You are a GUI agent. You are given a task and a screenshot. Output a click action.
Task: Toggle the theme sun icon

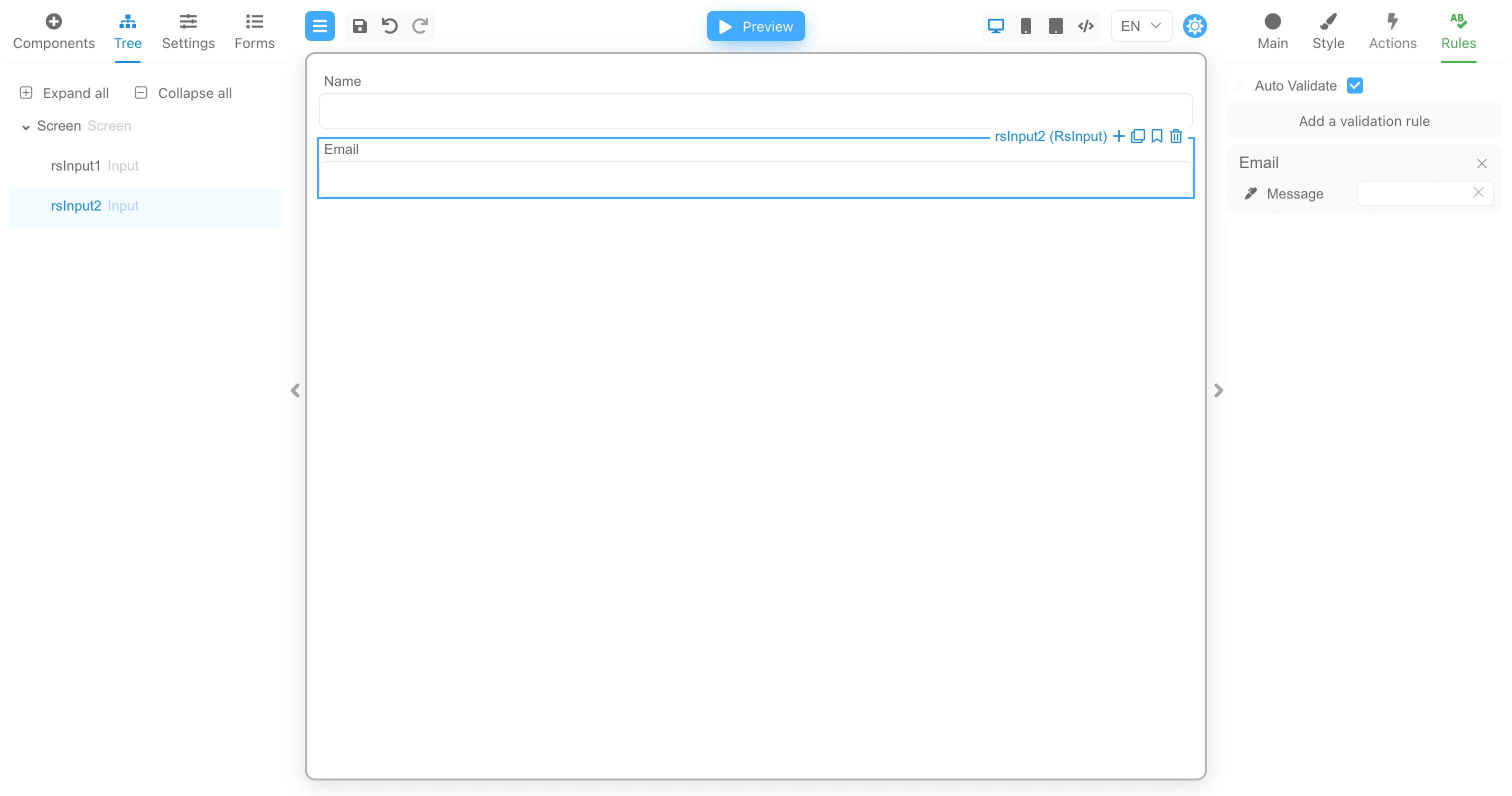click(x=1194, y=26)
